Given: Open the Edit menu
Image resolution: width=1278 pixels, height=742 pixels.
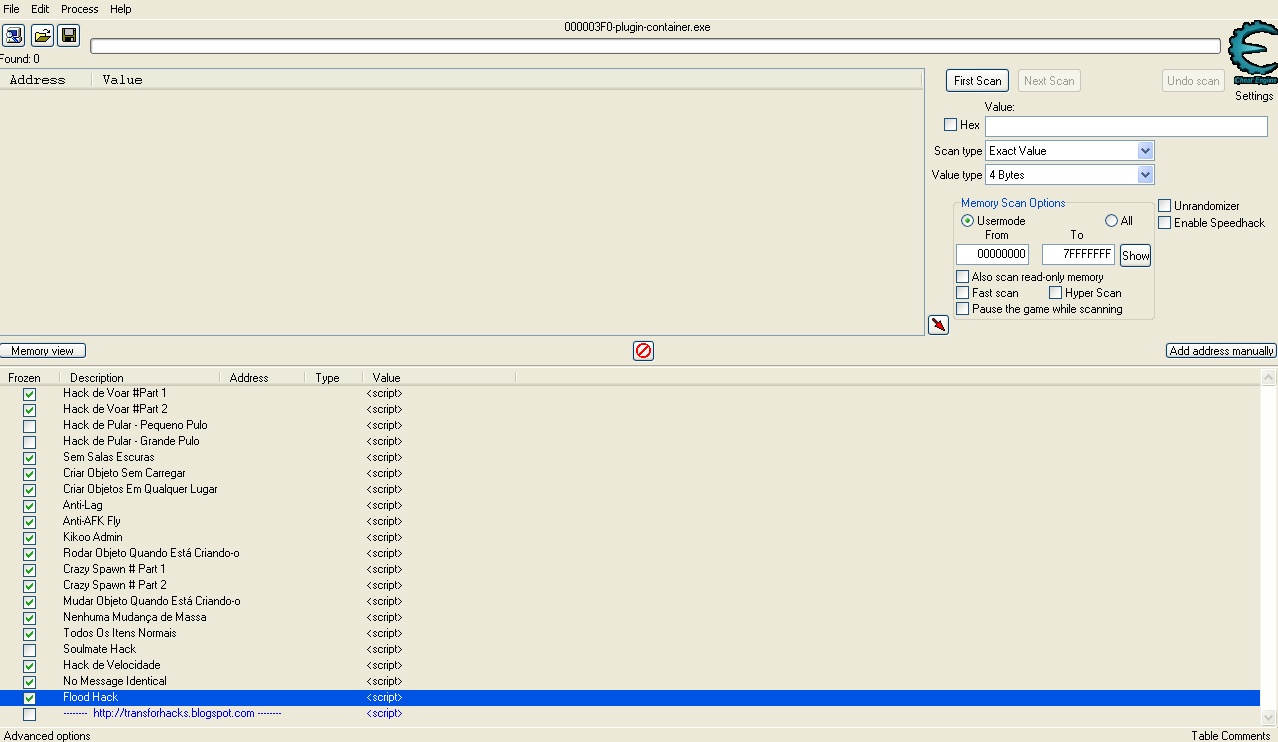Looking at the screenshot, I should click(40, 9).
